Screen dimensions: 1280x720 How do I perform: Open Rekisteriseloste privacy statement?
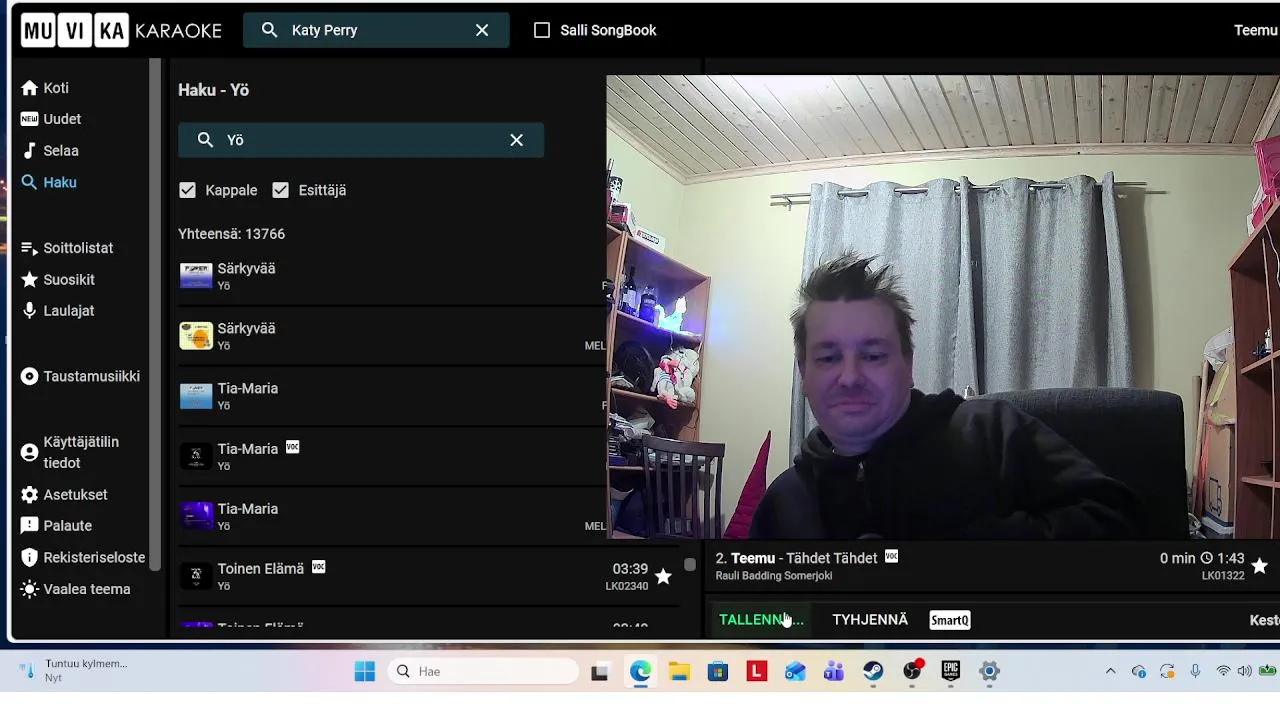[x=83, y=558]
